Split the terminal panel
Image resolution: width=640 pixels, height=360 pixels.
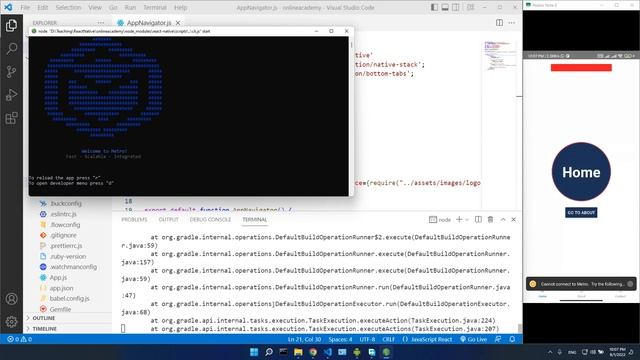click(478, 220)
